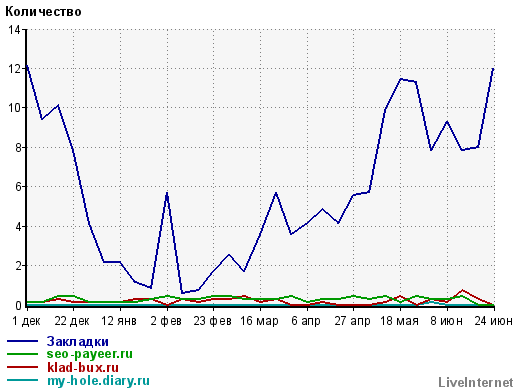Click the 1 дек date label
The height and width of the screenshot is (392, 520).
tap(26, 321)
